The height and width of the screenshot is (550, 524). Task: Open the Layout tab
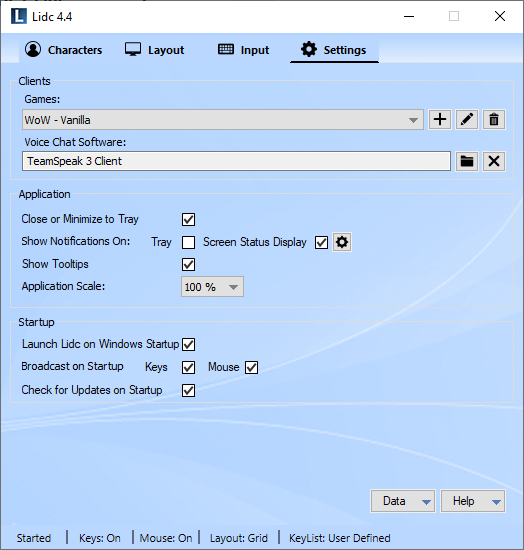point(154,50)
